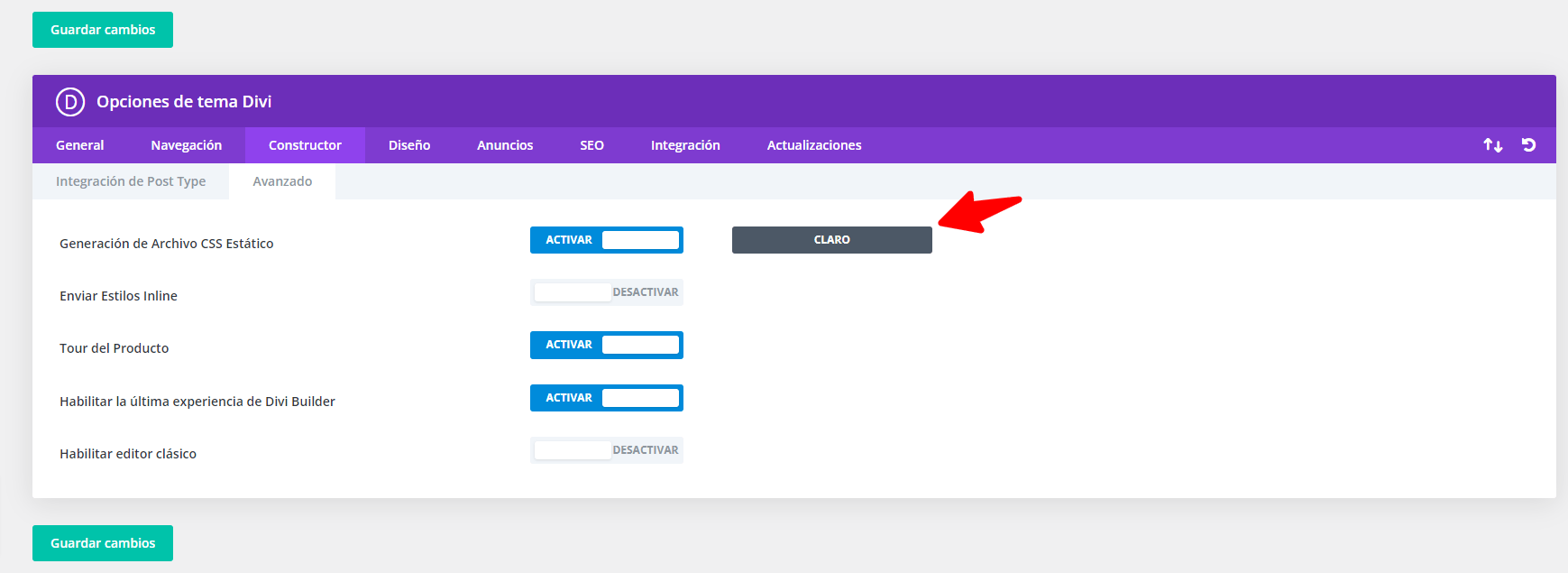Screen dimensions: 1568x573
Task: Click Habilitar la última experiencia de Divi Builder label
Action: pos(197,402)
